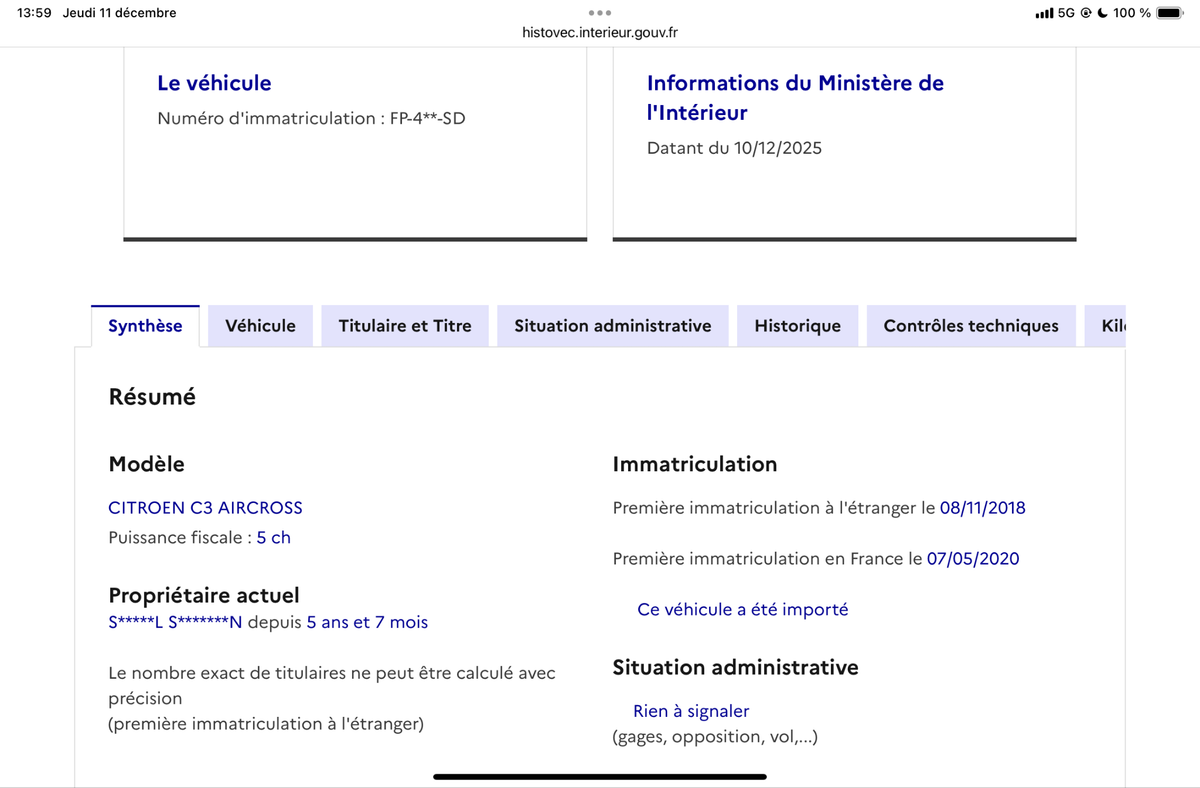Viewport: 1200px width, 788px height.
Task: Click 'Datant du 10/12/2025' text
Action: pyautogui.click(x=734, y=148)
